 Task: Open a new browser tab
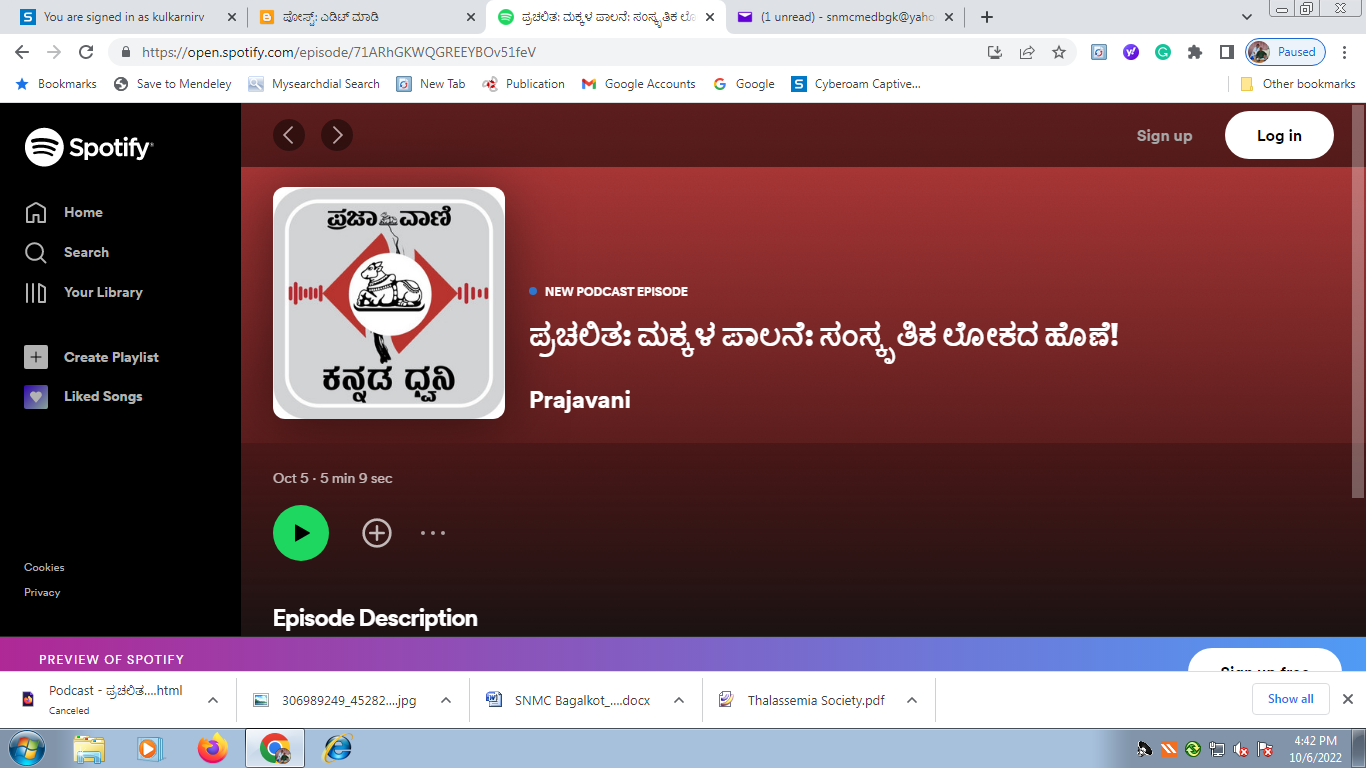click(987, 17)
